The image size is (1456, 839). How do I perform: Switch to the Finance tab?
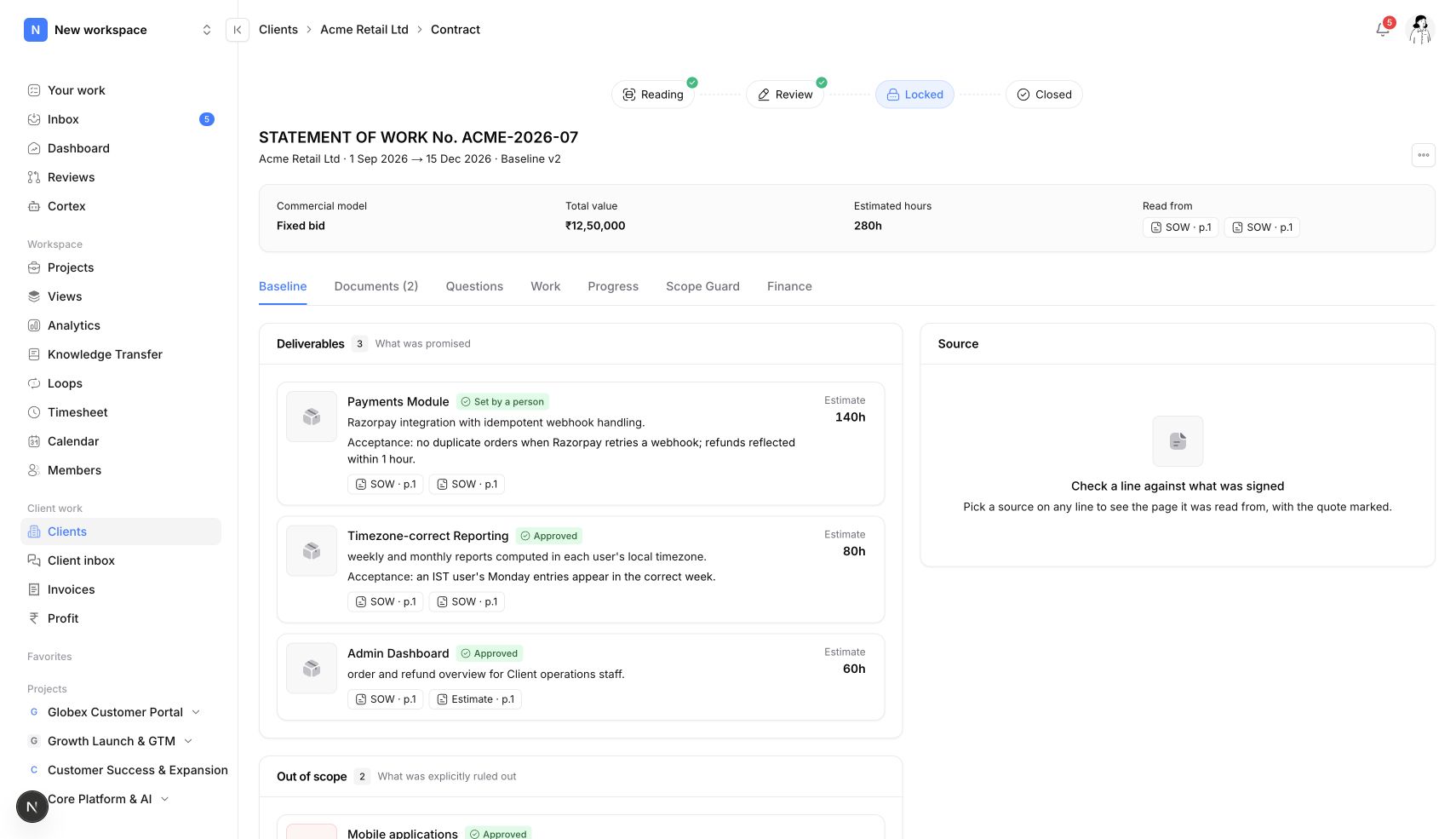point(789,286)
